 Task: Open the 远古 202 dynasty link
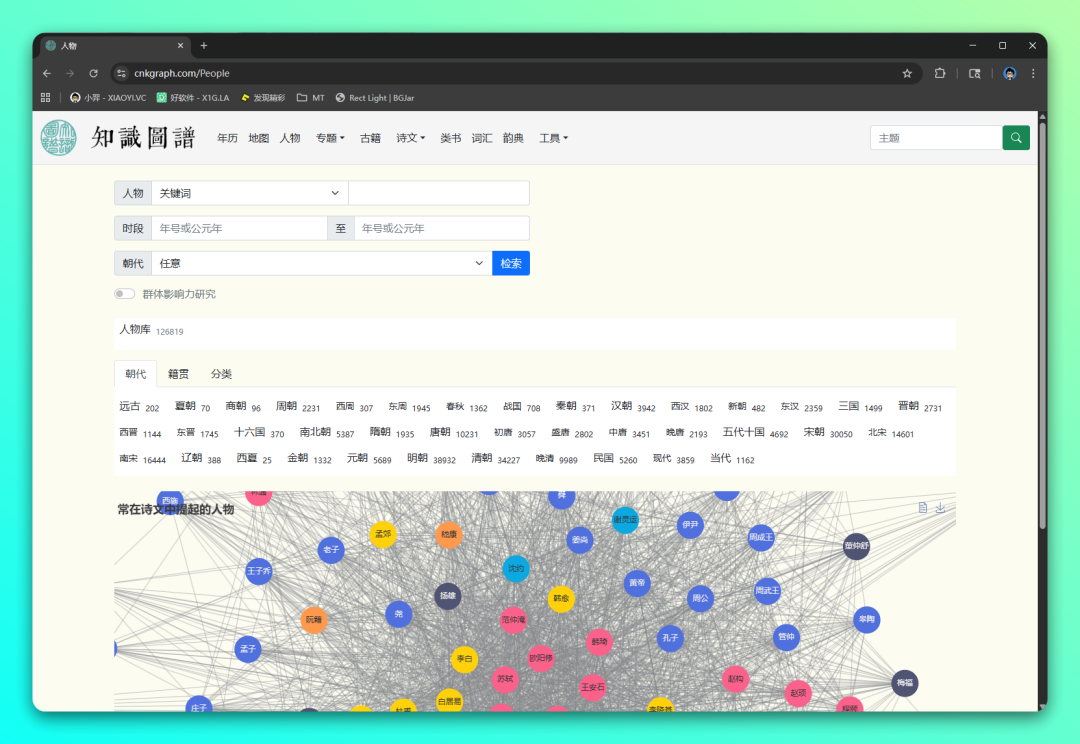(x=139, y=406)
